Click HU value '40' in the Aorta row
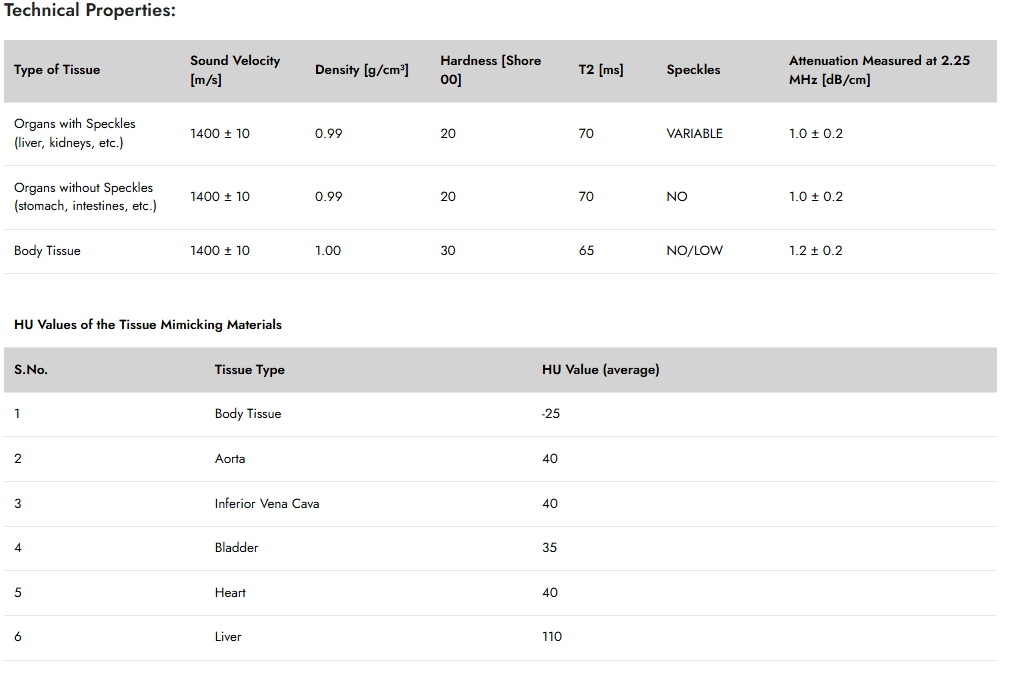 [x=549, y=458]
